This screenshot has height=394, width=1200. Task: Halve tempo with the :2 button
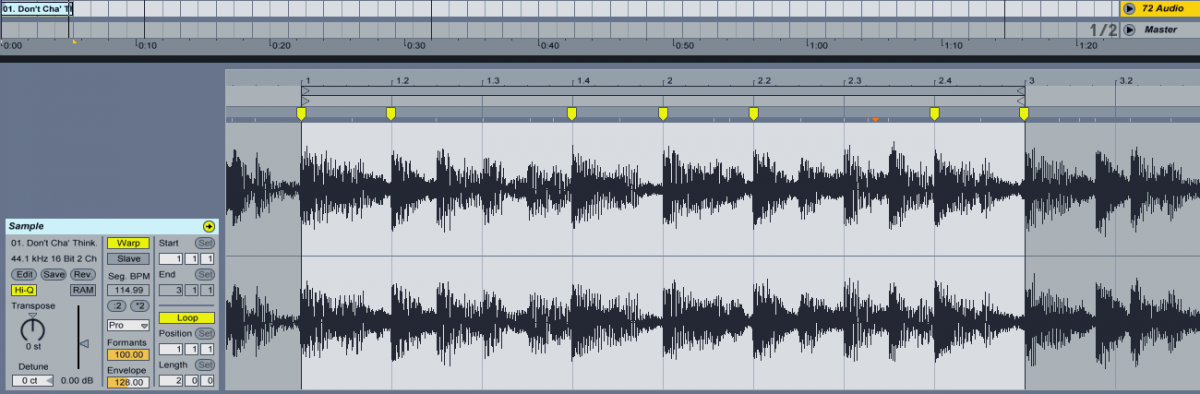tap(117, 305)
